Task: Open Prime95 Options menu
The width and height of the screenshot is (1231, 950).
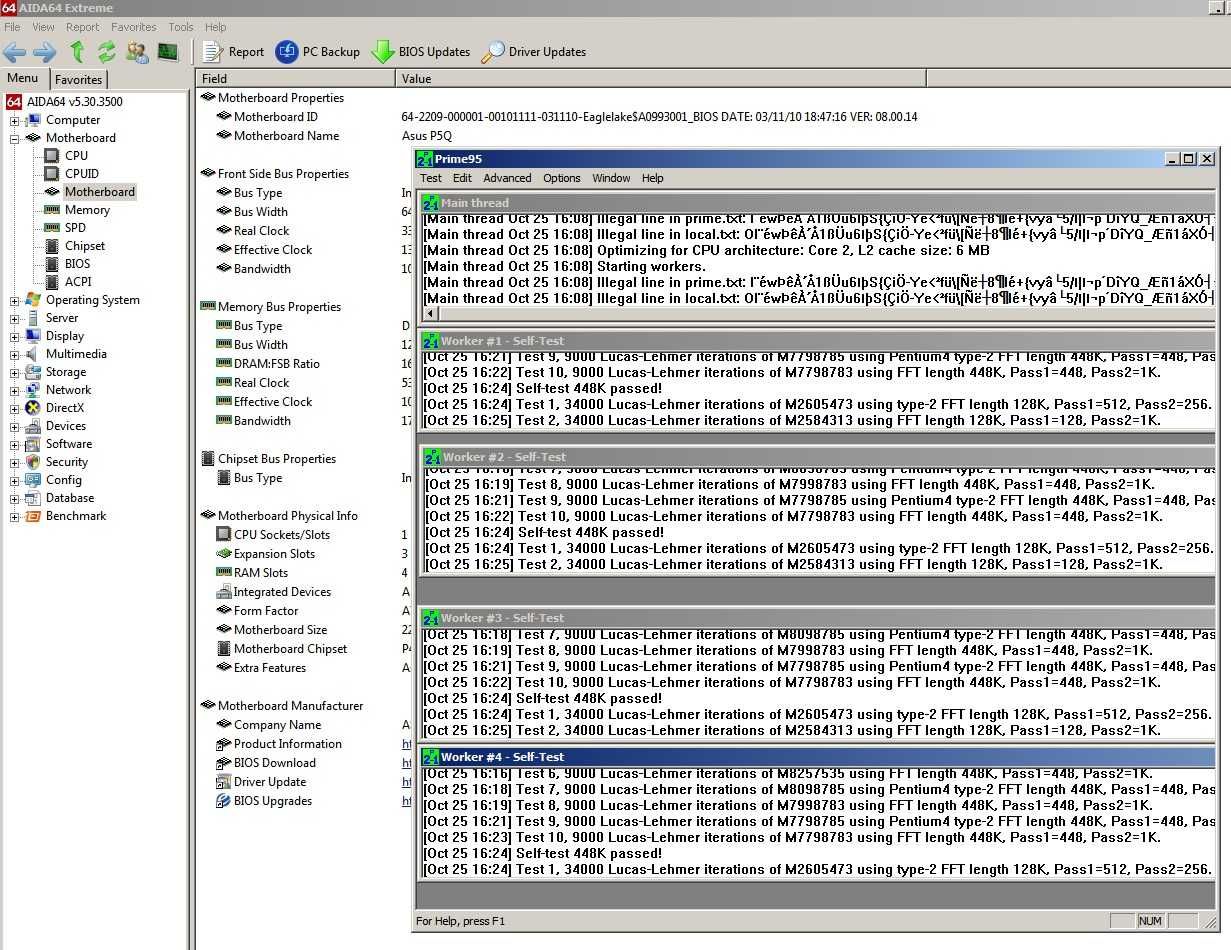Action: pos(562,178)
